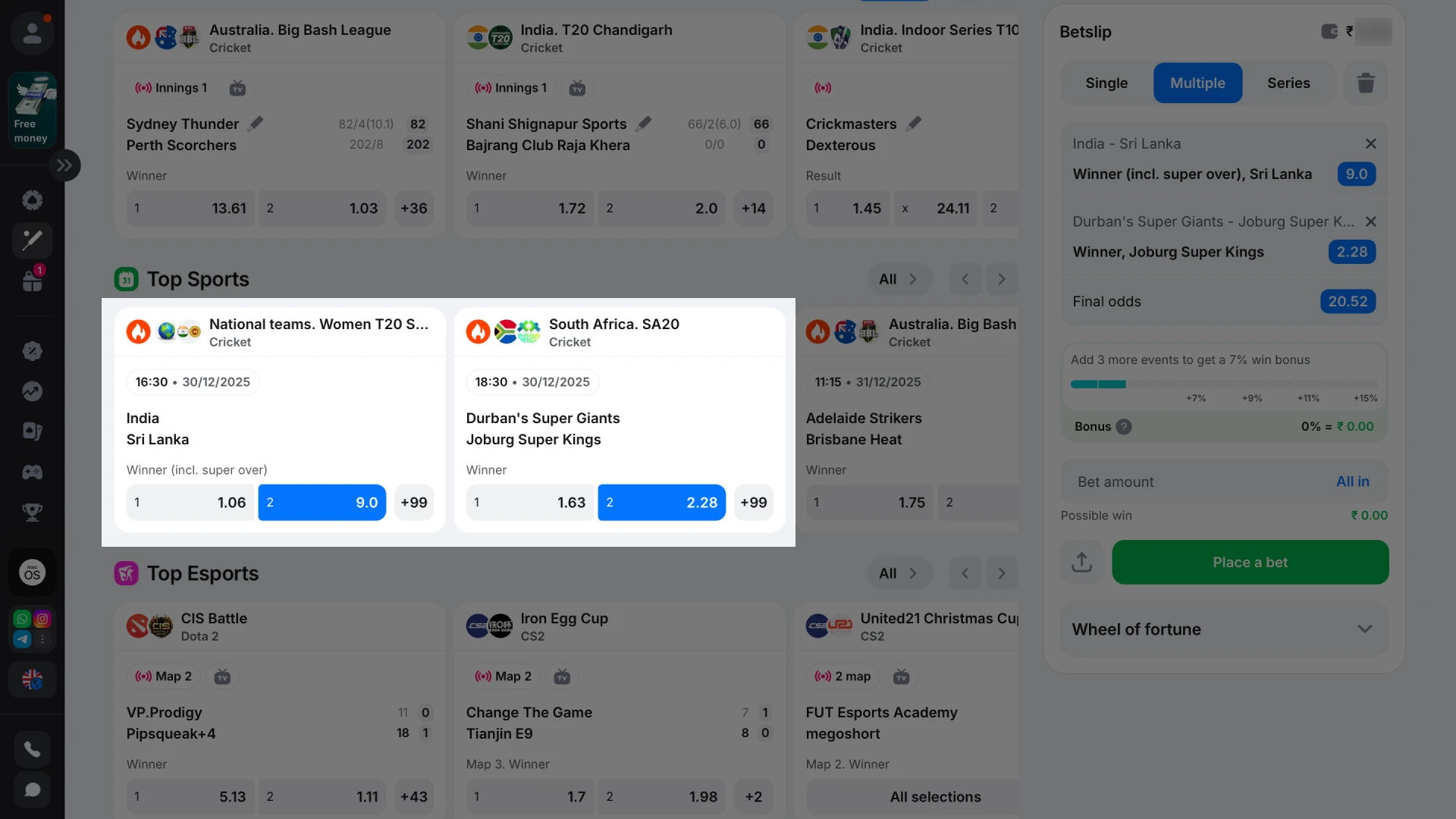
Task: Open the All filter in Top Sports
Action: 899,279
